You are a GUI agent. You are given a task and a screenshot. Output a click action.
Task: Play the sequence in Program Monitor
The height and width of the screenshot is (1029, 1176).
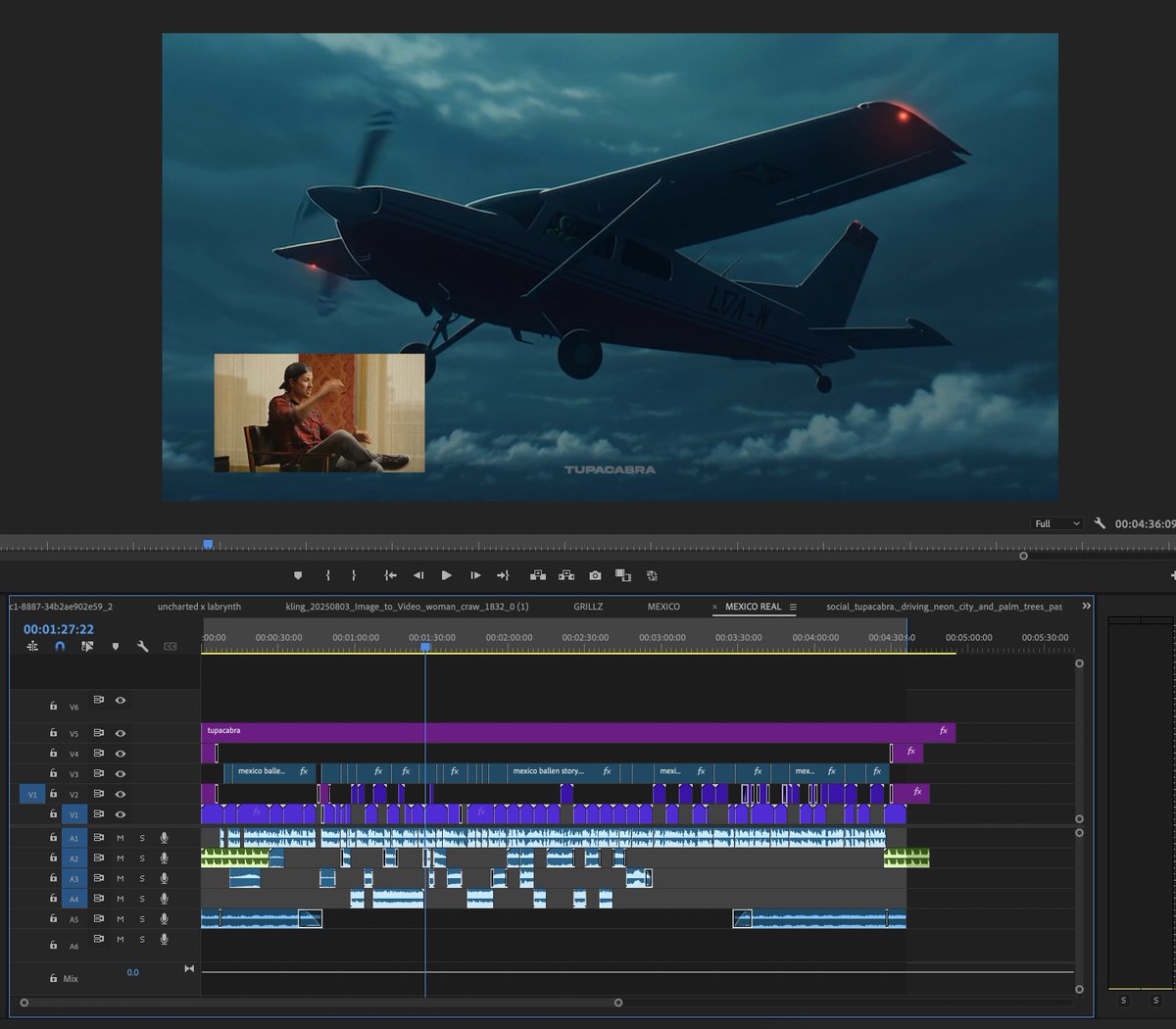coord(447,575)
